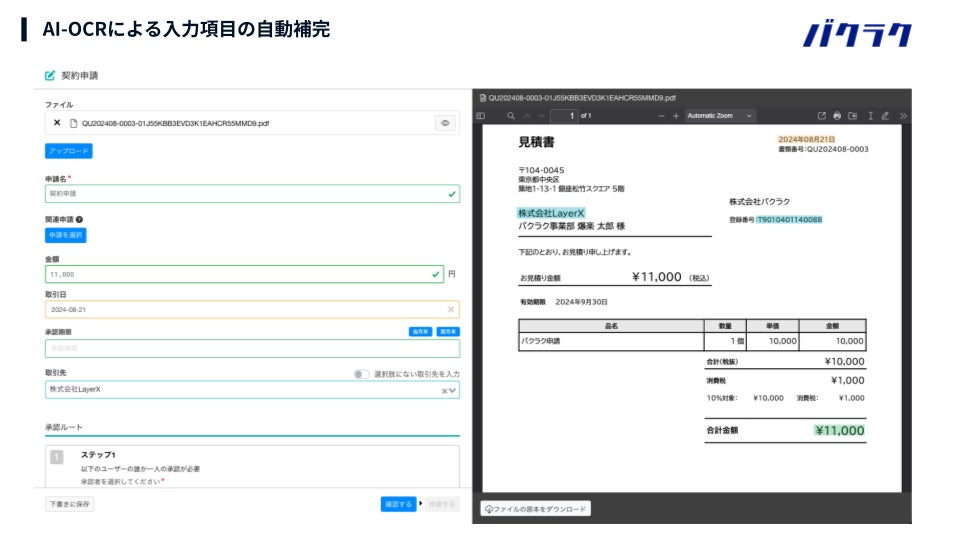Click the バクラク申請 item row in PDF table

692,341
